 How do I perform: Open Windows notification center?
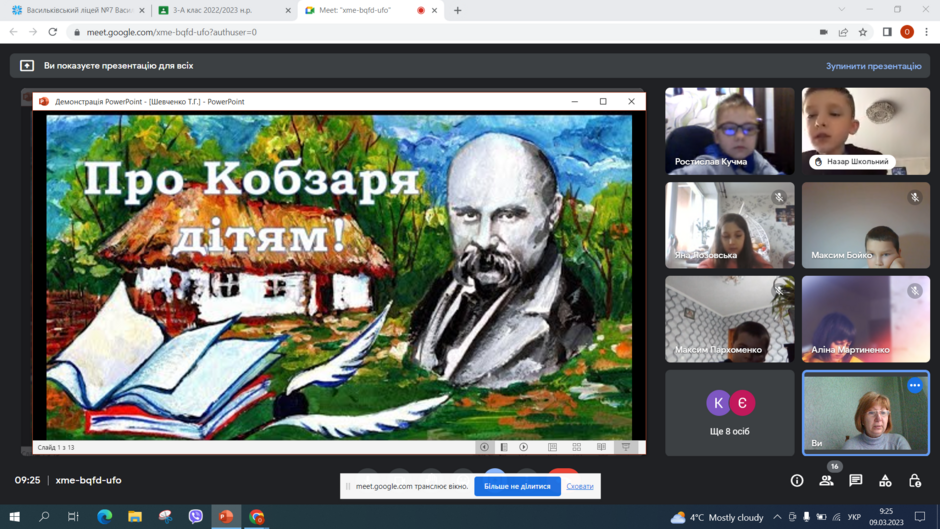(920, 516)
